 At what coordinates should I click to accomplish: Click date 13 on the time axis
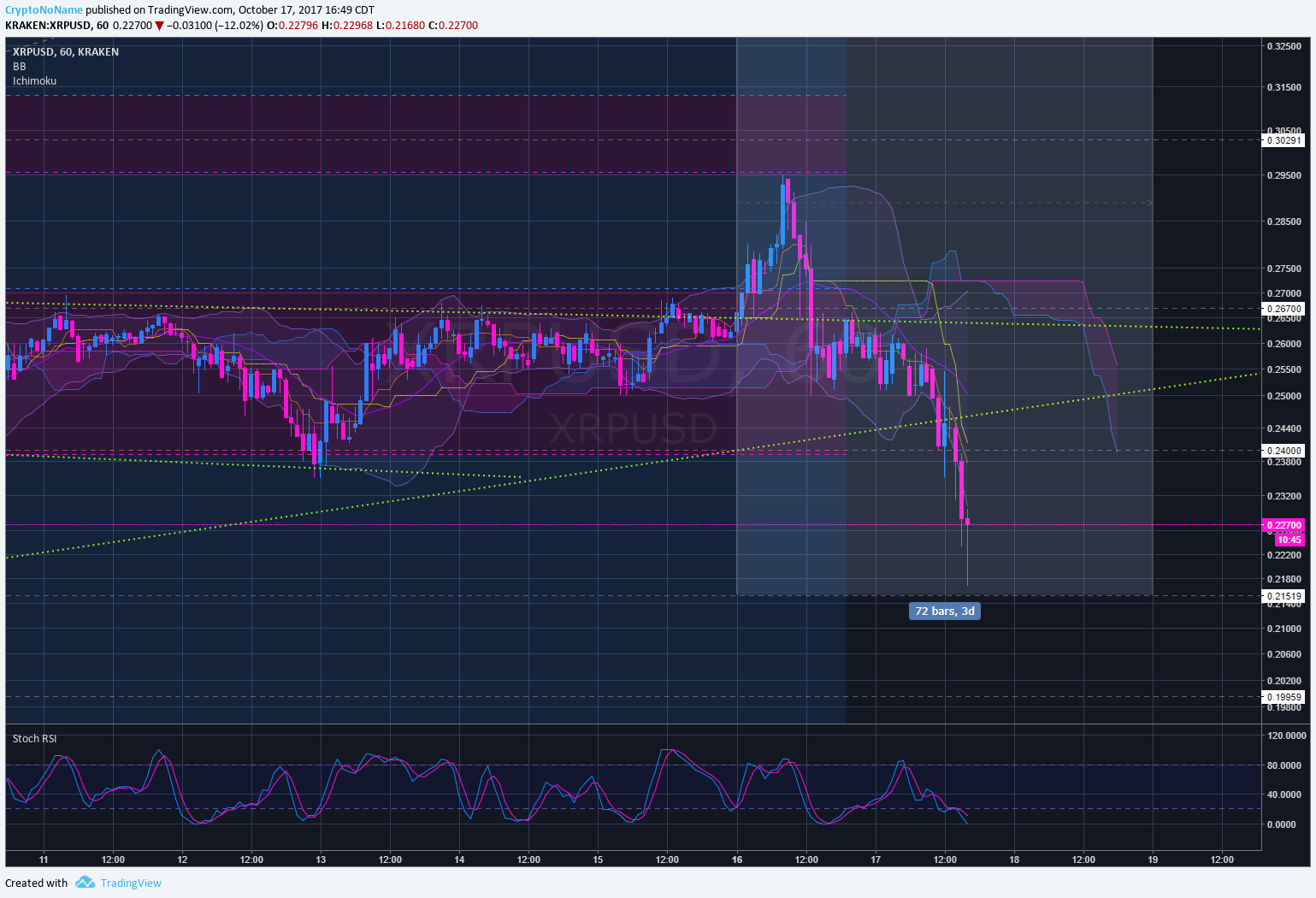point(321,860)
